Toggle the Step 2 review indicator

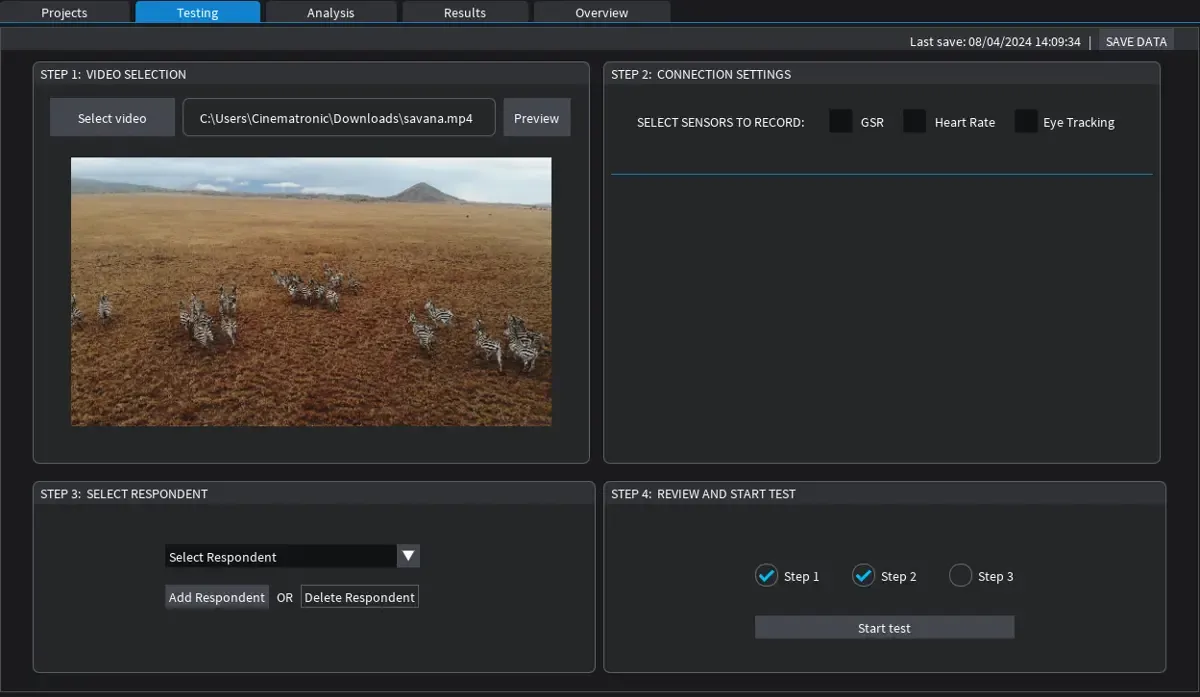(863, 575)
